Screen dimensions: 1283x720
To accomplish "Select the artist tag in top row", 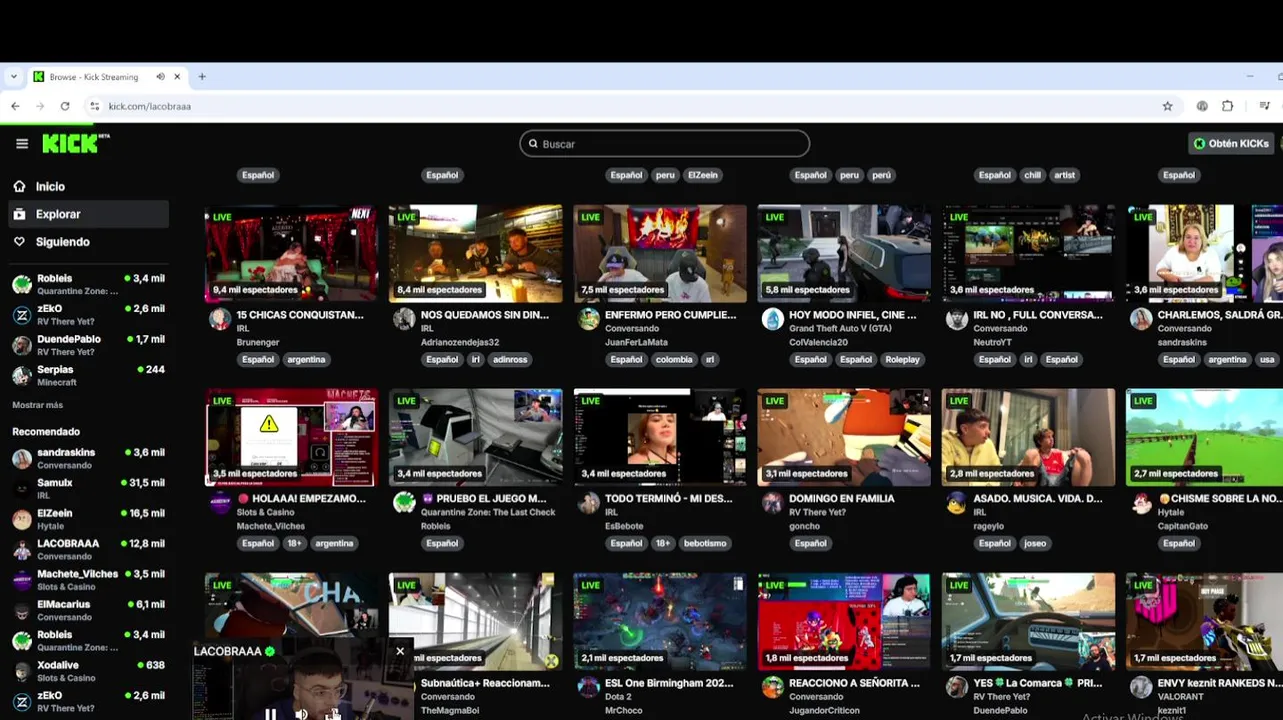I will click(x=1064, y=175).
